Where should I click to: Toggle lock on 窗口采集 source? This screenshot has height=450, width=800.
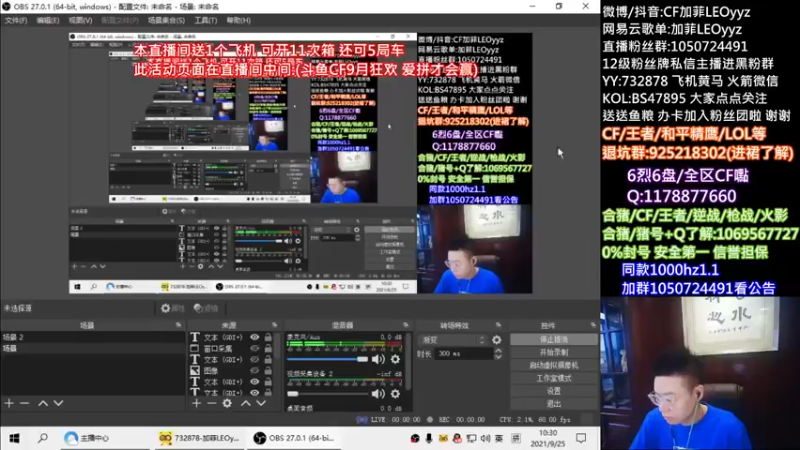point(268,348)
